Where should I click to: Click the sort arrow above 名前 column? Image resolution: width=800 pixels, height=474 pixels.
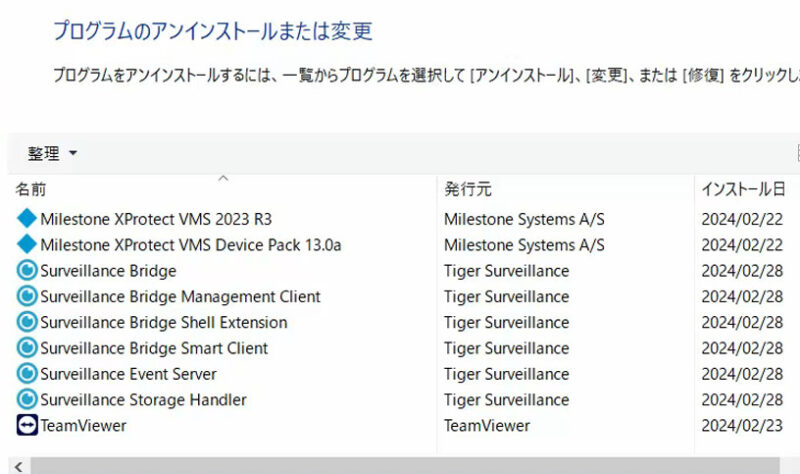coord(223,179)
